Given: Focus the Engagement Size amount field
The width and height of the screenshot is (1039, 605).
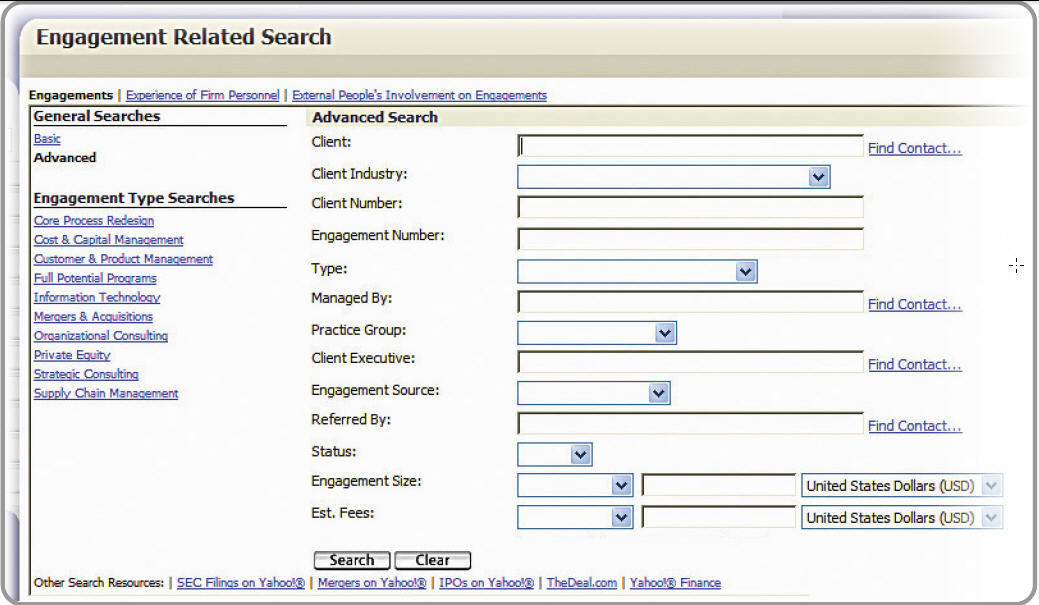Looking at the screenshot, I should (x=719, y=485).
